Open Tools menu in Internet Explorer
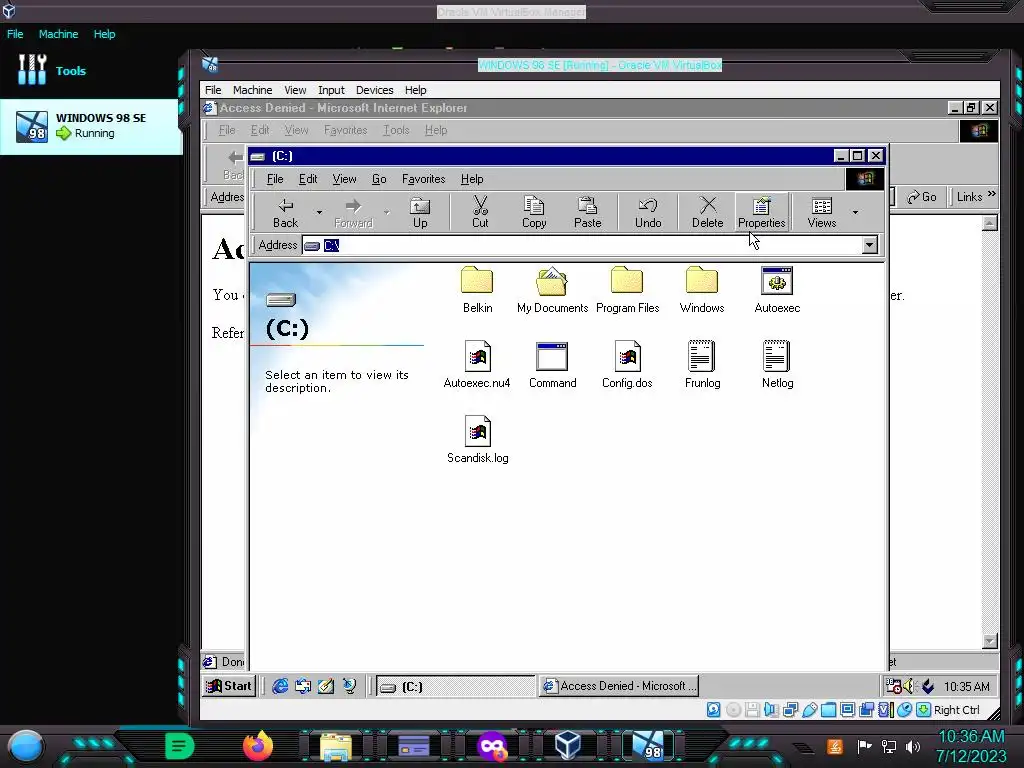Viewport: 1024px width, 768px height. click(396, 130)
